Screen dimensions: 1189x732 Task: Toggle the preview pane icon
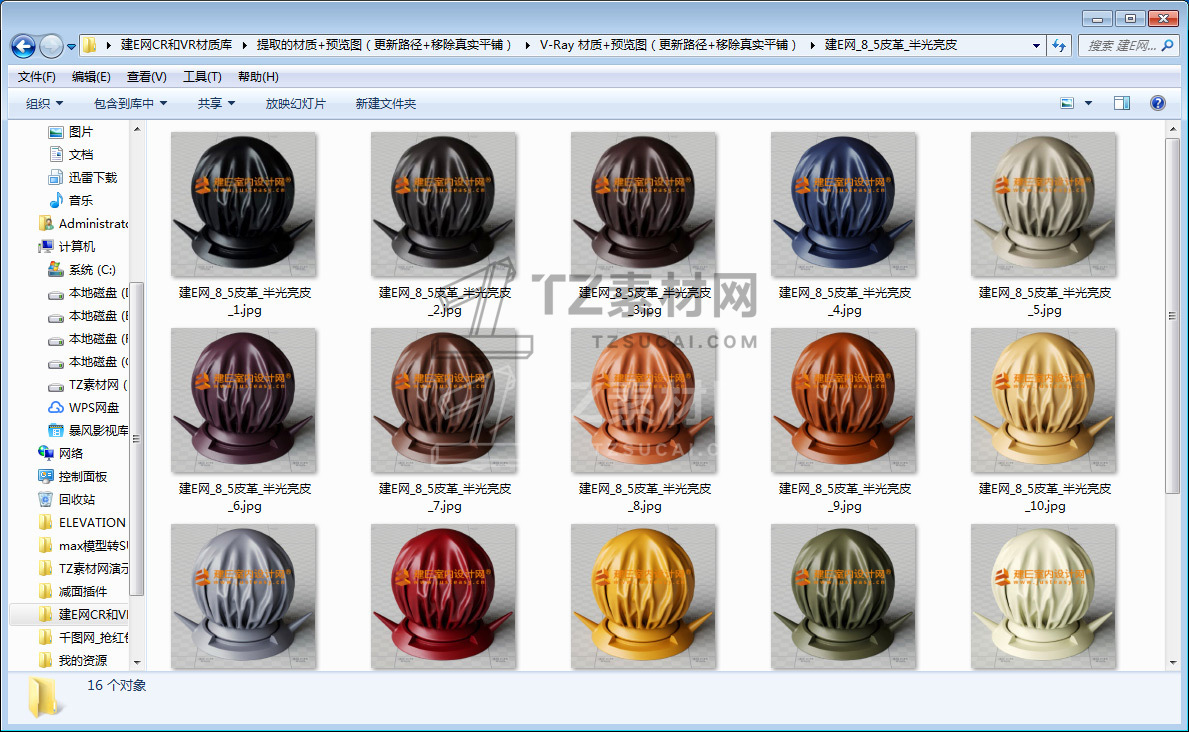coord(1122,103)
